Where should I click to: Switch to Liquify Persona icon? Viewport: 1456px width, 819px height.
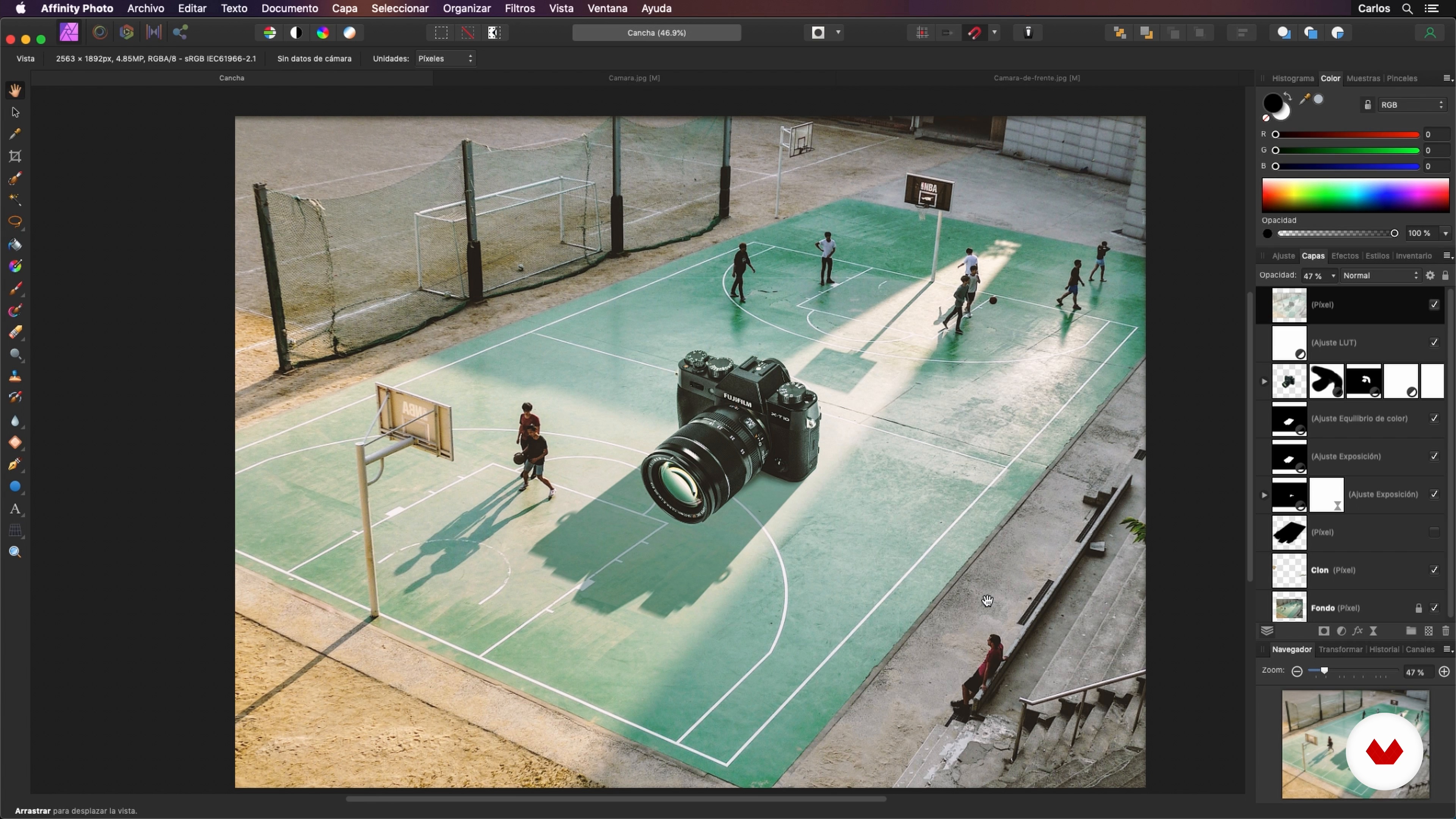[100, 32]
